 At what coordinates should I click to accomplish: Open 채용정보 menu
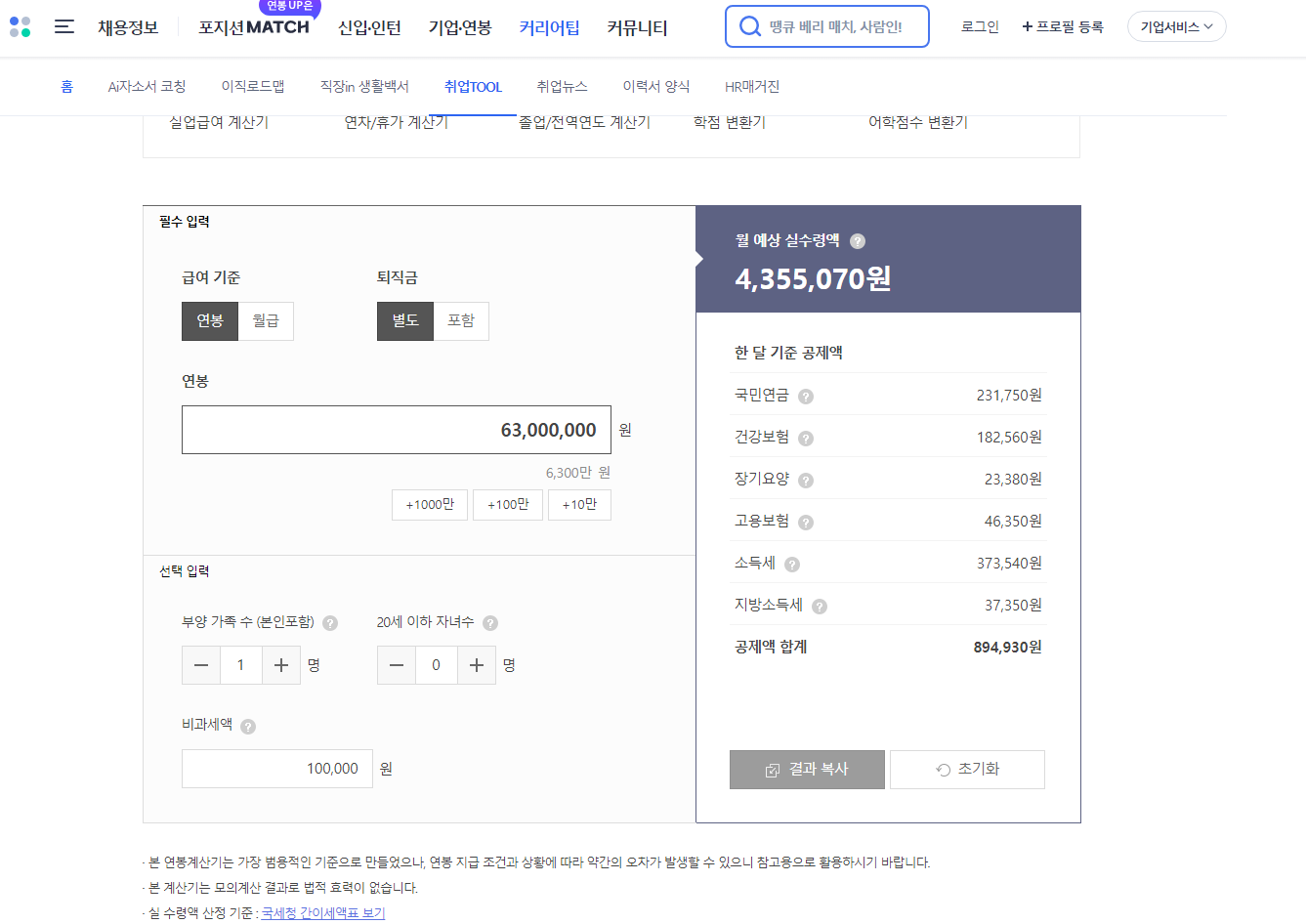[128, 27]
